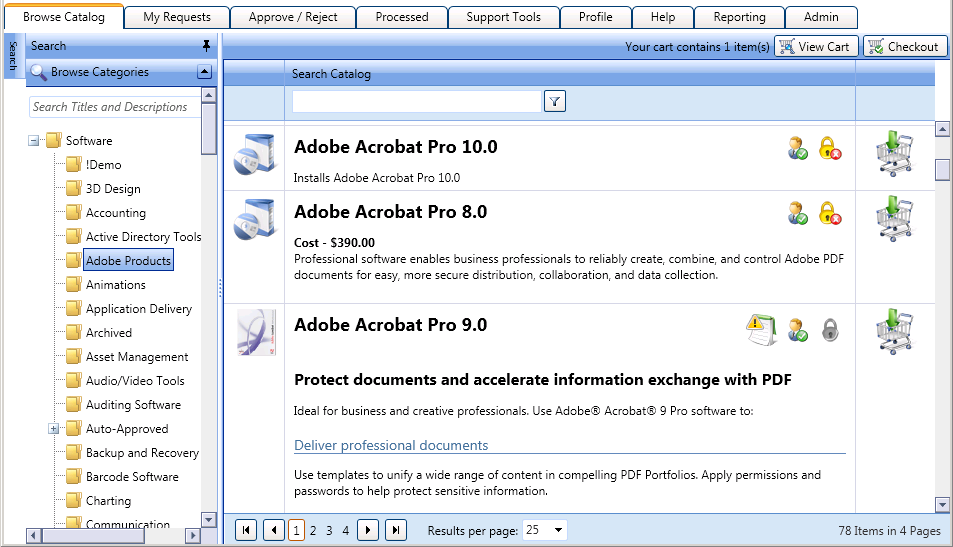Screen dimensions: 953x547
Task: Go to results page 4
Action: [x=345, y=531]
